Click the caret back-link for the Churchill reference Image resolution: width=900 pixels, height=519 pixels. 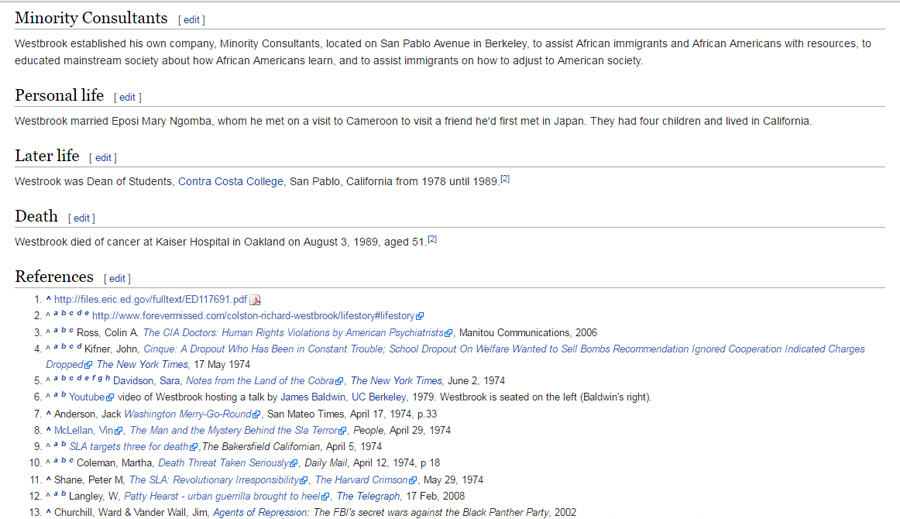pos(48,511)
